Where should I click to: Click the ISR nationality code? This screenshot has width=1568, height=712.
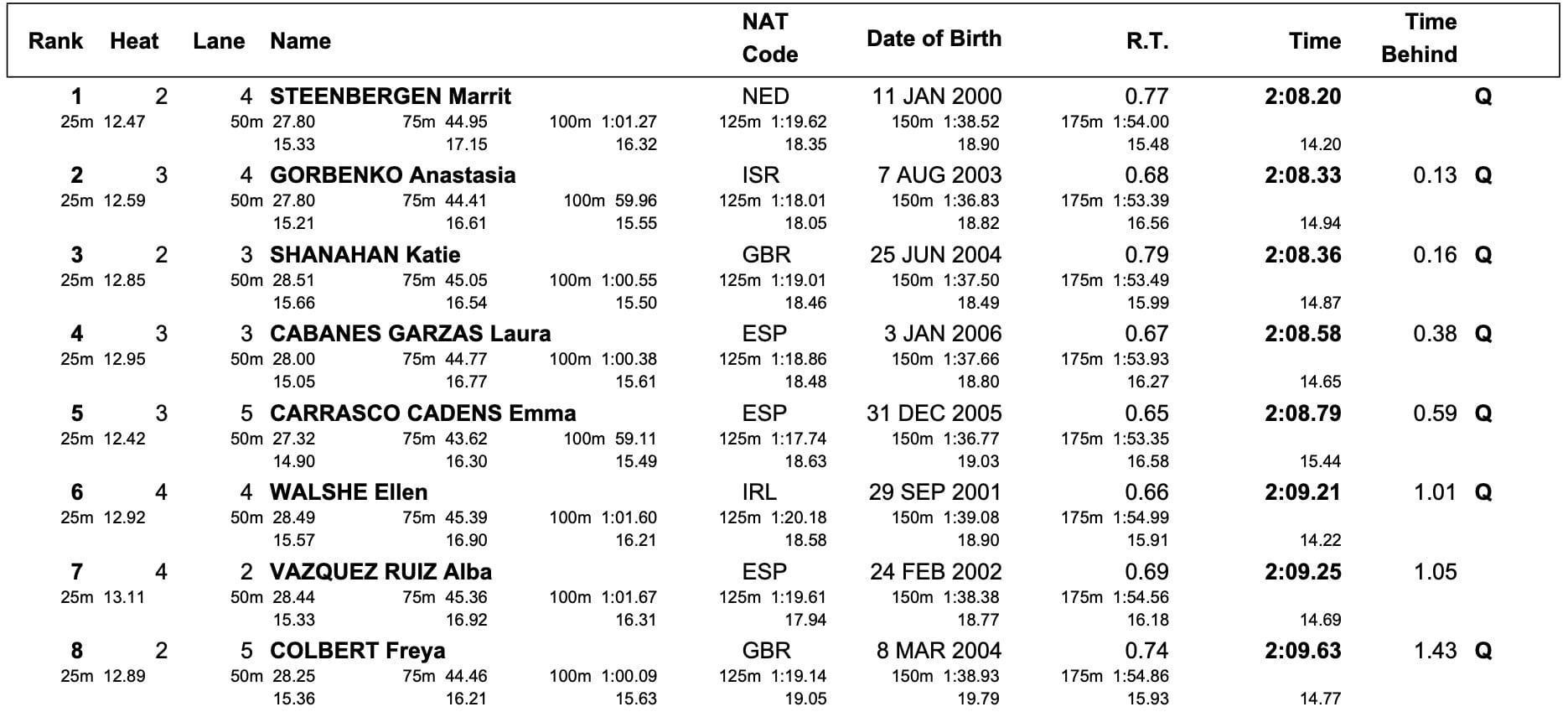point(760,175)
